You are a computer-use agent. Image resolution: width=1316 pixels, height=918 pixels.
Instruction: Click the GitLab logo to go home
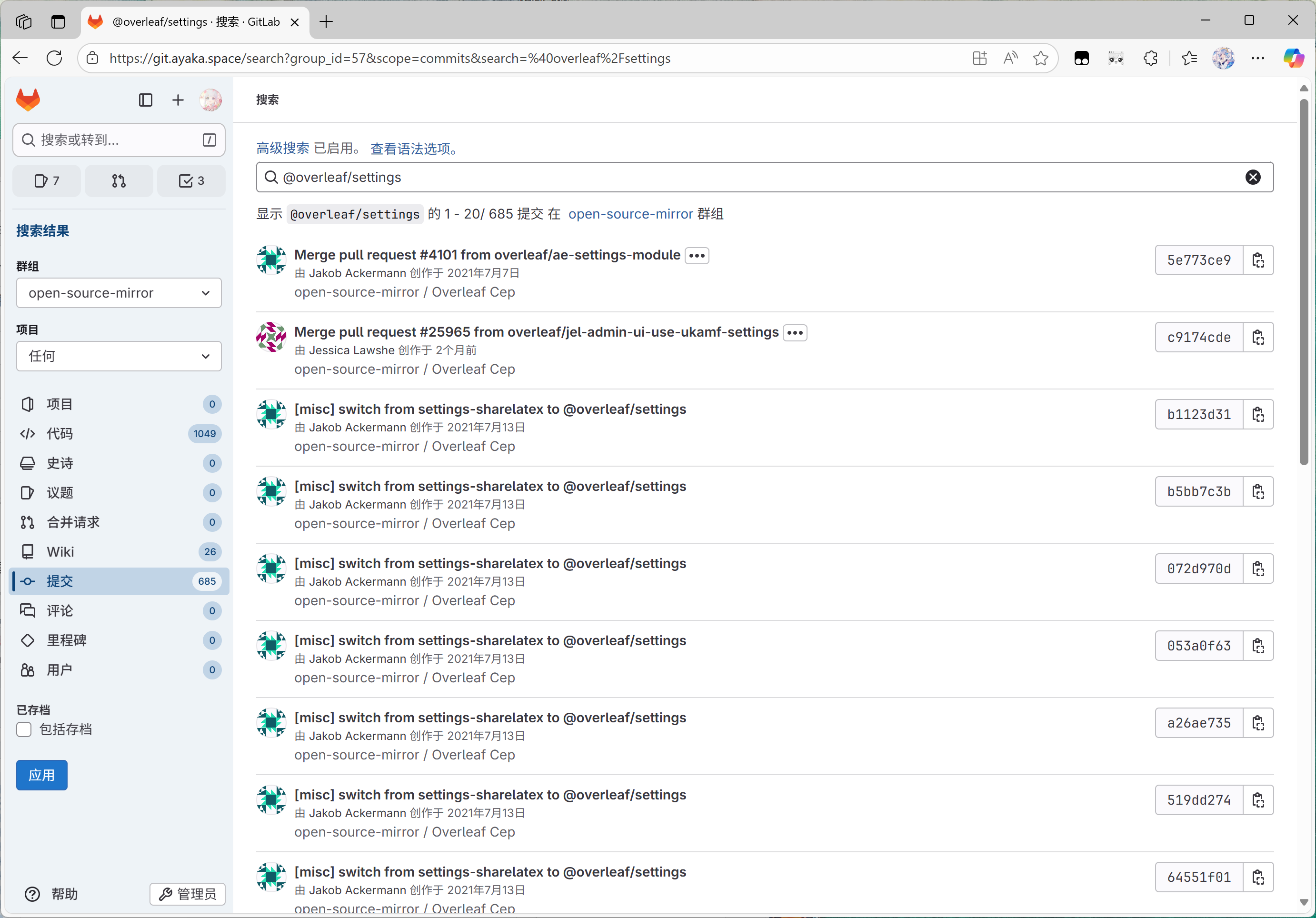coord(27,99)
